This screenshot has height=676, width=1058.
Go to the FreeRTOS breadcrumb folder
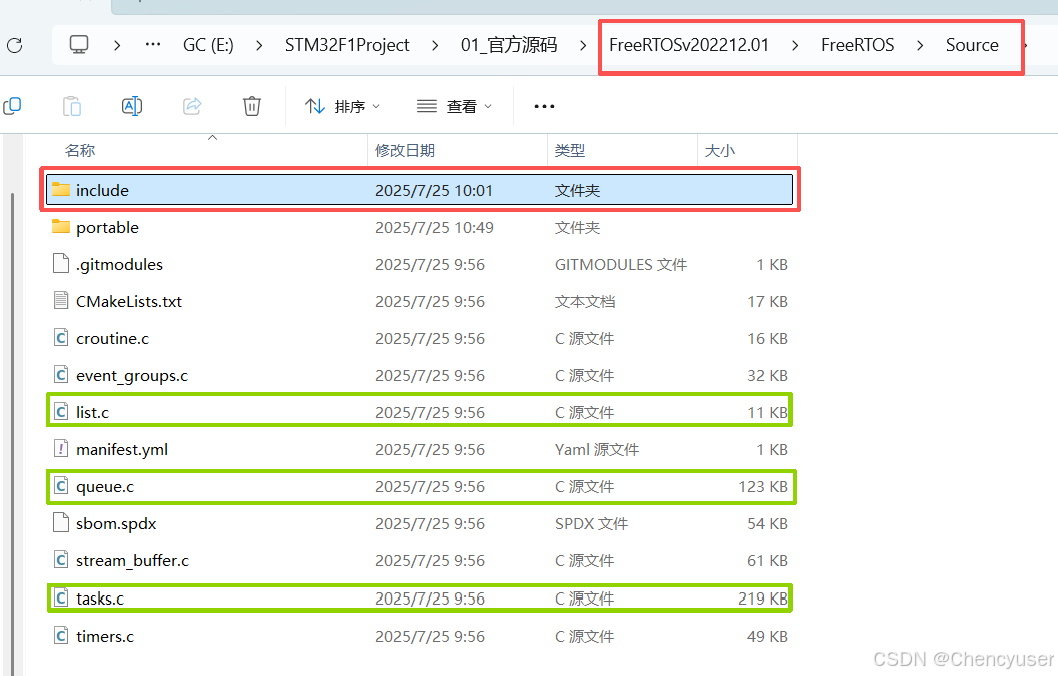coord(858,45)
